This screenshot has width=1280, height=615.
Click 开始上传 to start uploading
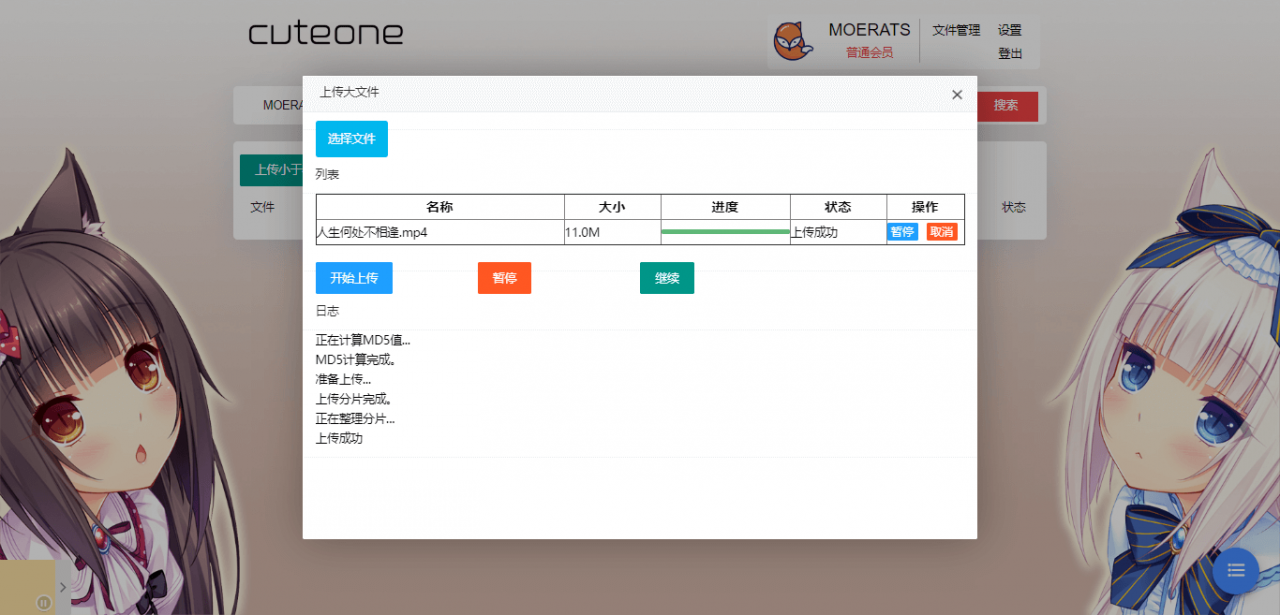click(354, 278)
